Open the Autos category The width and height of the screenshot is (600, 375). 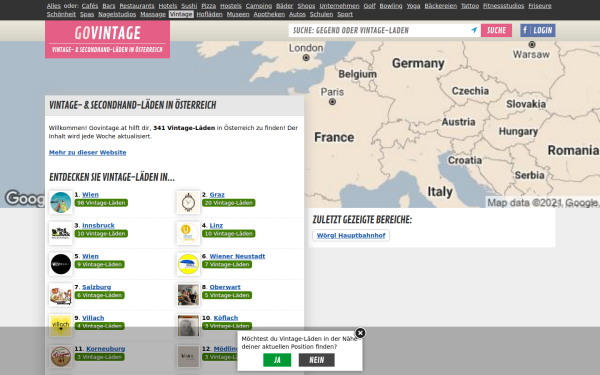click(x=297, y=14)
